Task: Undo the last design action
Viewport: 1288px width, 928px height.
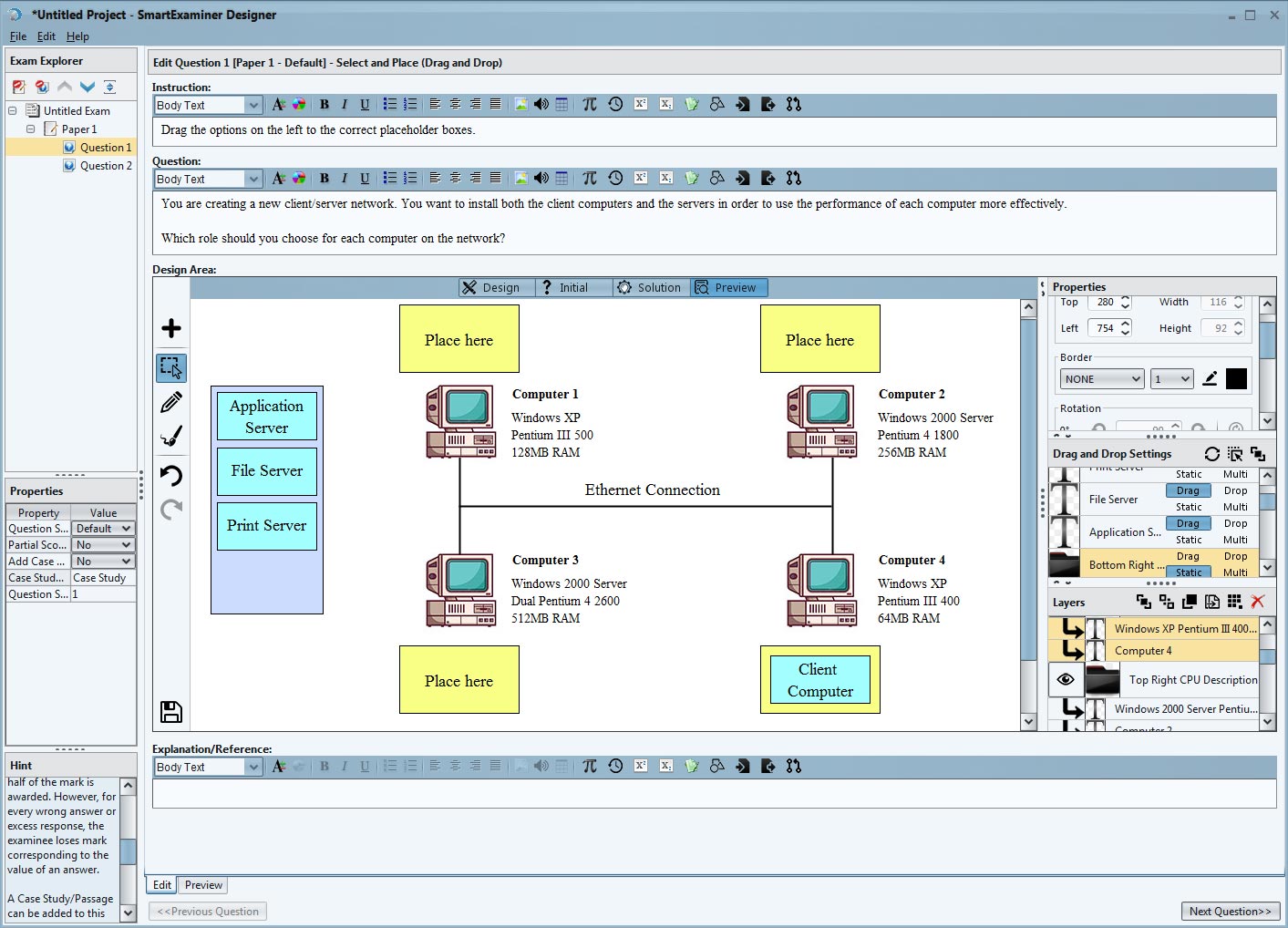Action: point(171,475)
